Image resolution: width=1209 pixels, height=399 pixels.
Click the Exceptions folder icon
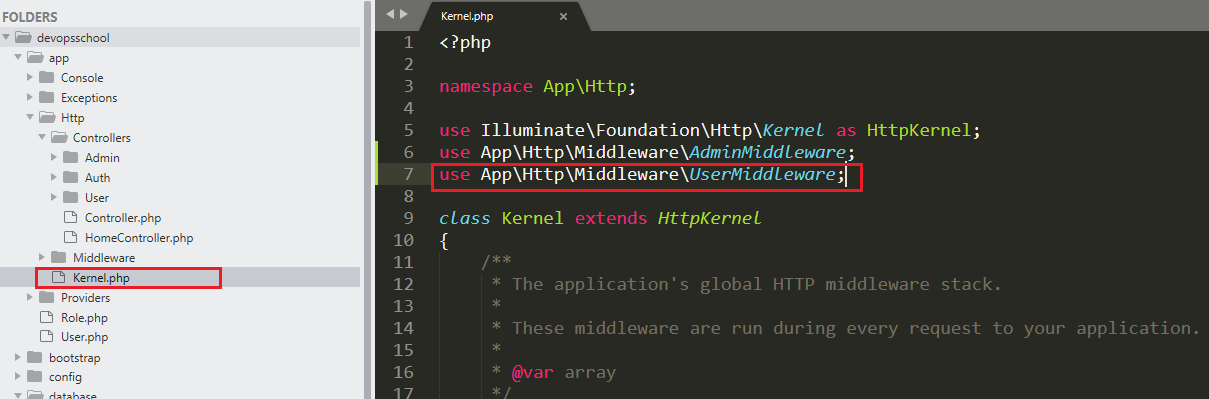(x=46, y=98)
